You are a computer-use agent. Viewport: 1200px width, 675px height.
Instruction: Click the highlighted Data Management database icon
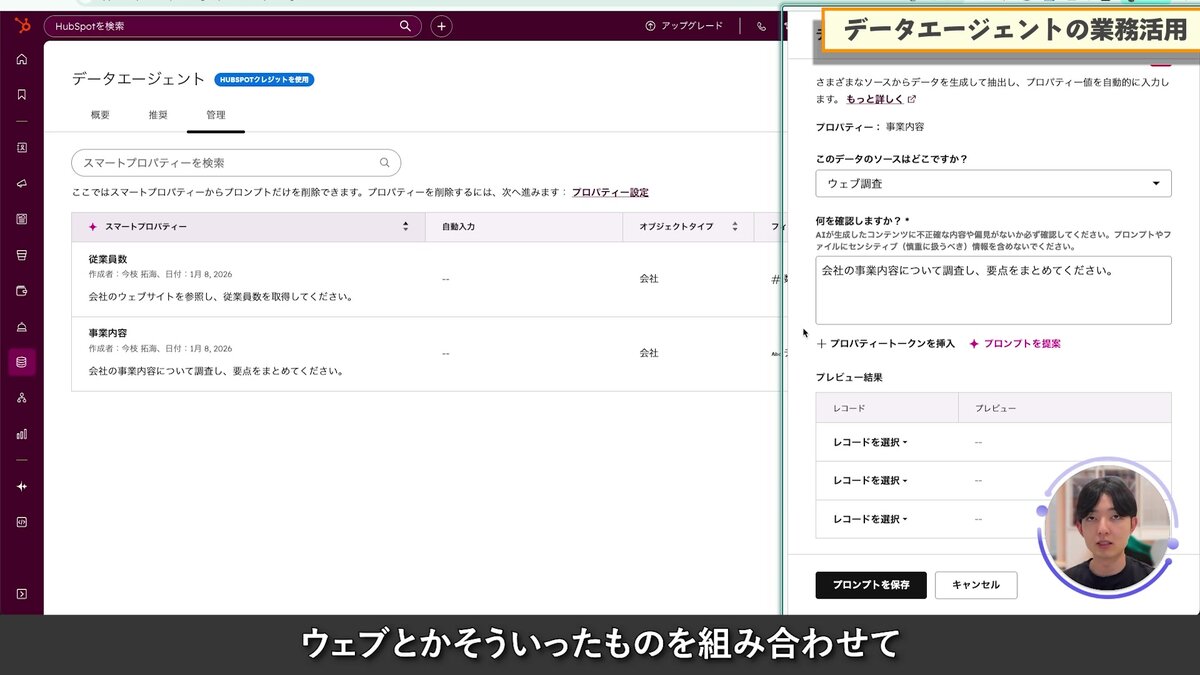[22, 362]
